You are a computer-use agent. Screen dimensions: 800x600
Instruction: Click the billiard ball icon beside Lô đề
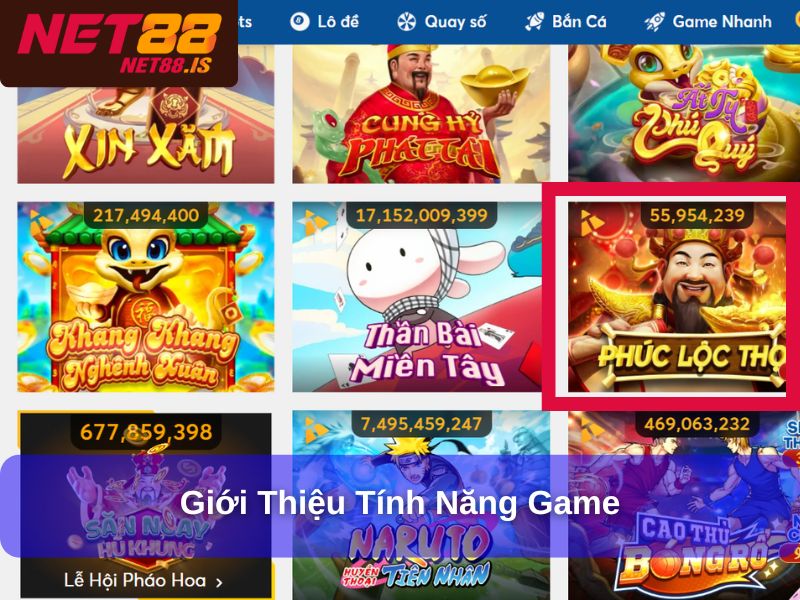click(299, 22)
